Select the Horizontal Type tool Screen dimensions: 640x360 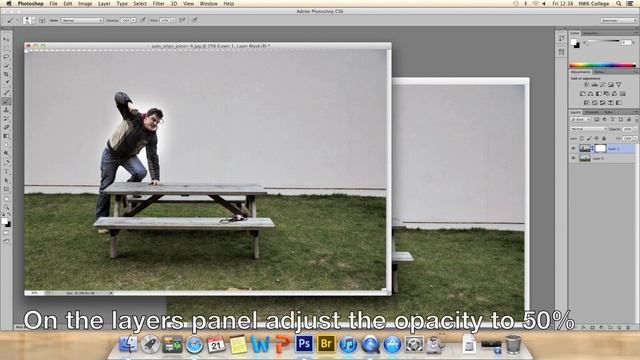6,171
